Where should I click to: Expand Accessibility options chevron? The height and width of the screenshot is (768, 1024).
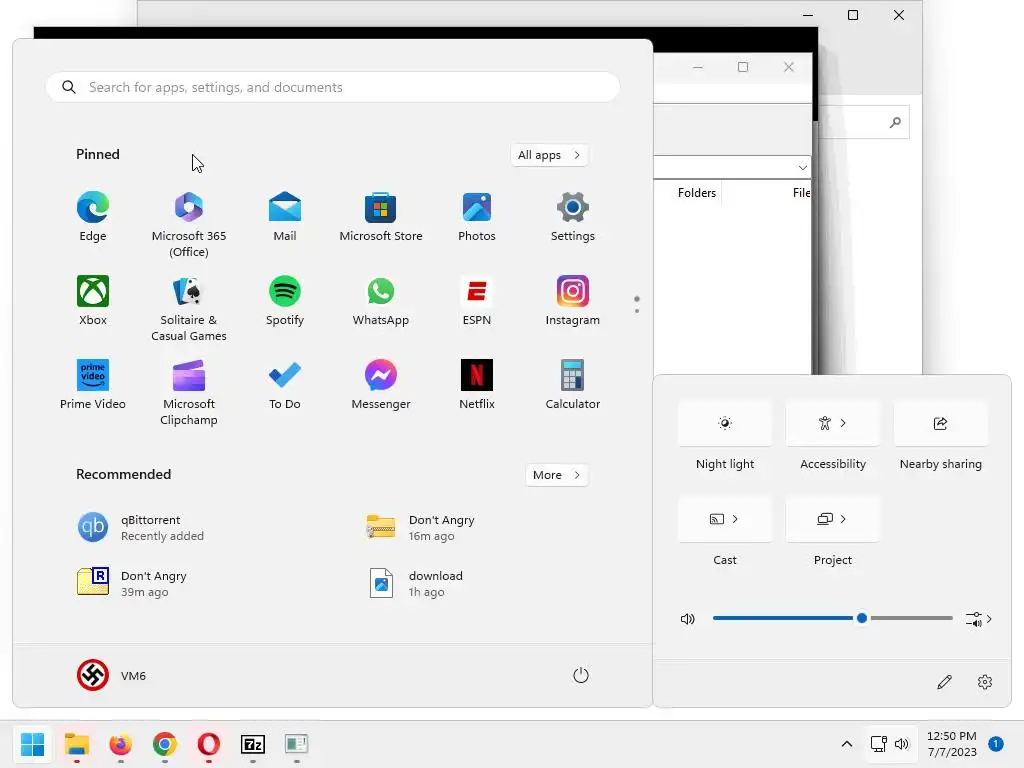point(844,423)
